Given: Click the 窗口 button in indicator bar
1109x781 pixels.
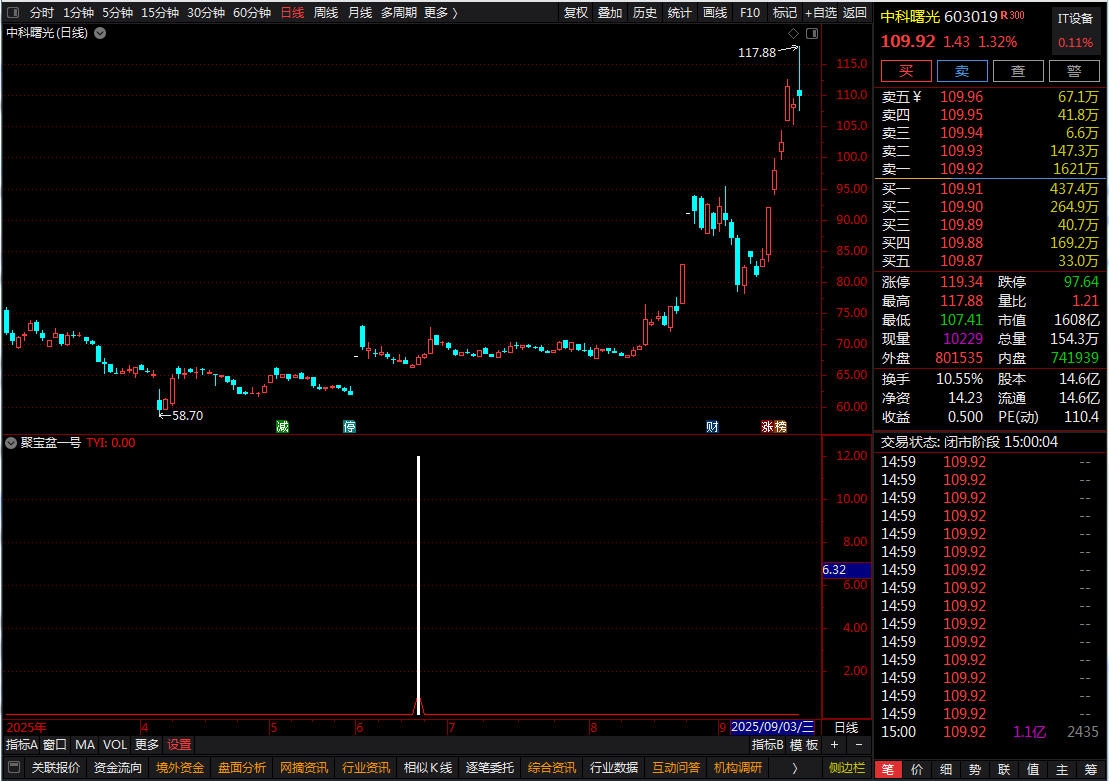Looking at the screenshot, I should tap(55, 745).
